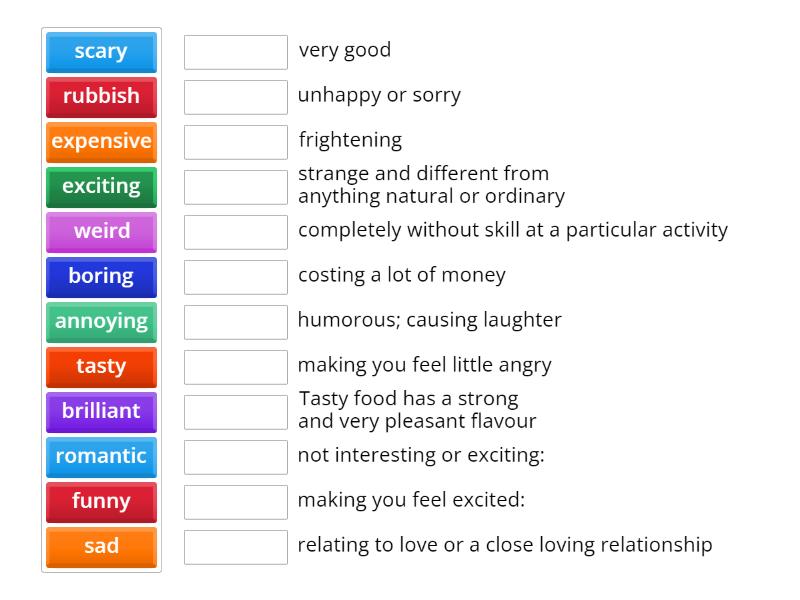Viewport: 800px width, 600px height.
Task: Select the box for 'not interesting or exciting'
Action: click(236, 457)
